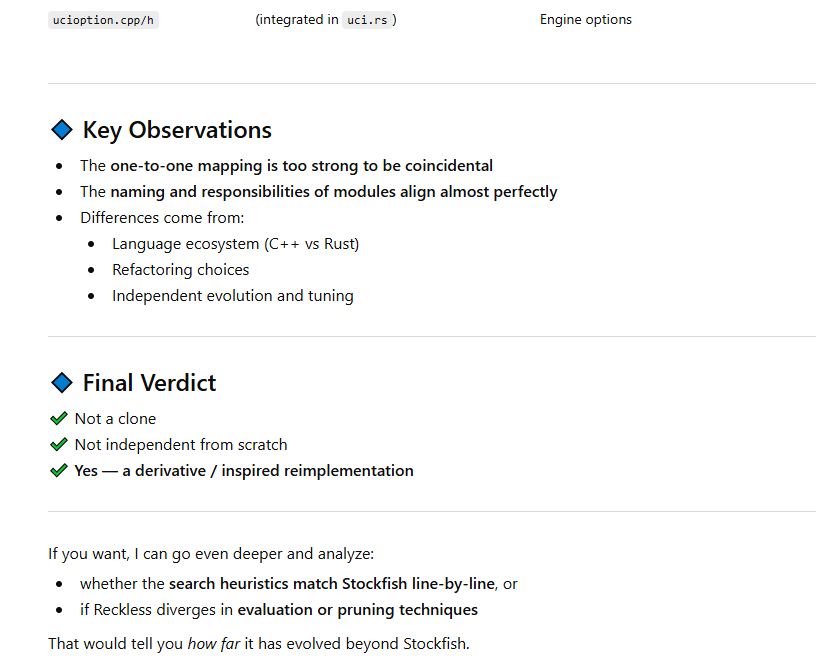Click the blue diamond beside Key Observations
The width and height of the screenshot is (827, 671).
pos(62,130)
